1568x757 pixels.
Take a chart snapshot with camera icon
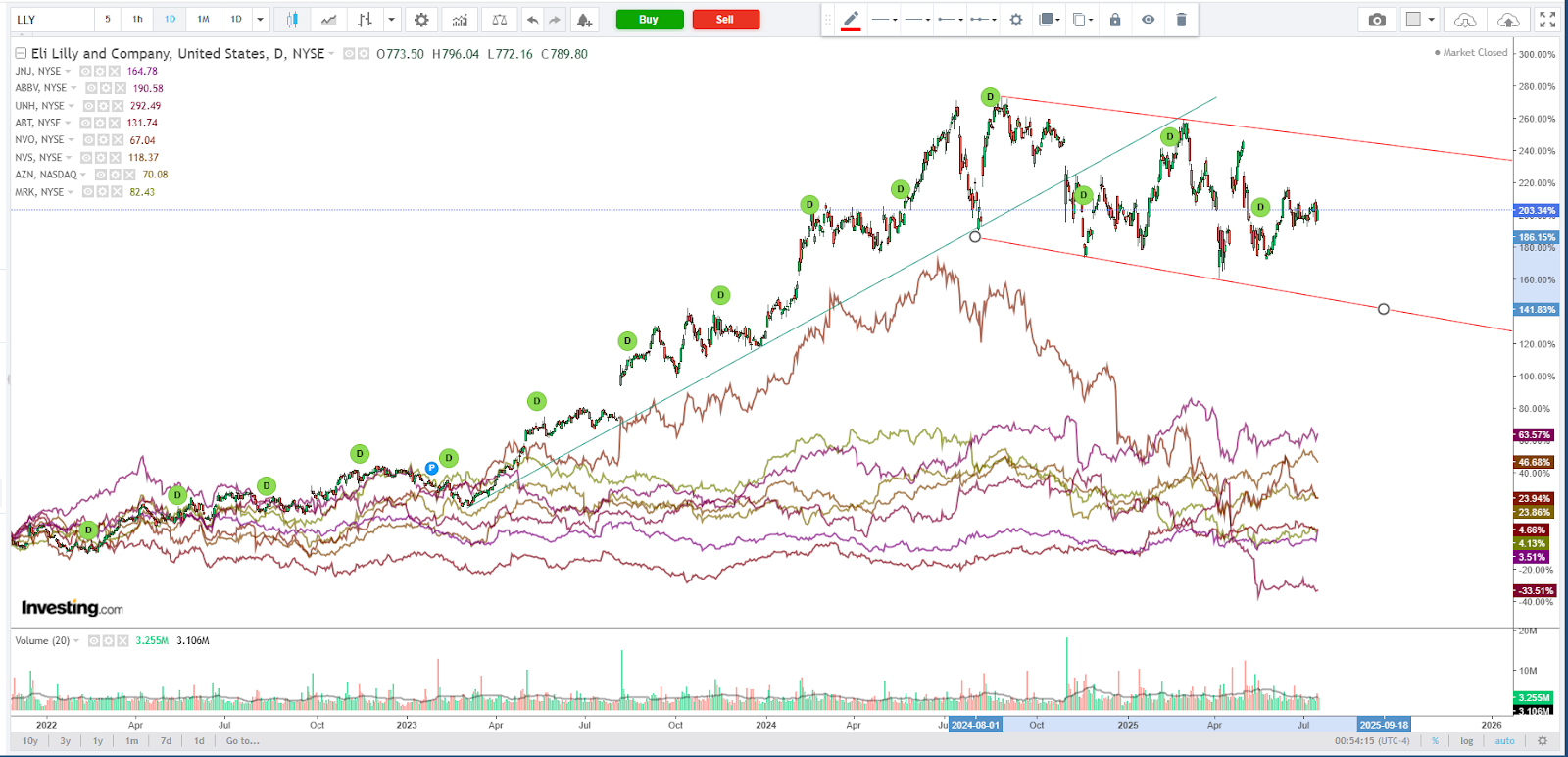tap(1377, 20)
